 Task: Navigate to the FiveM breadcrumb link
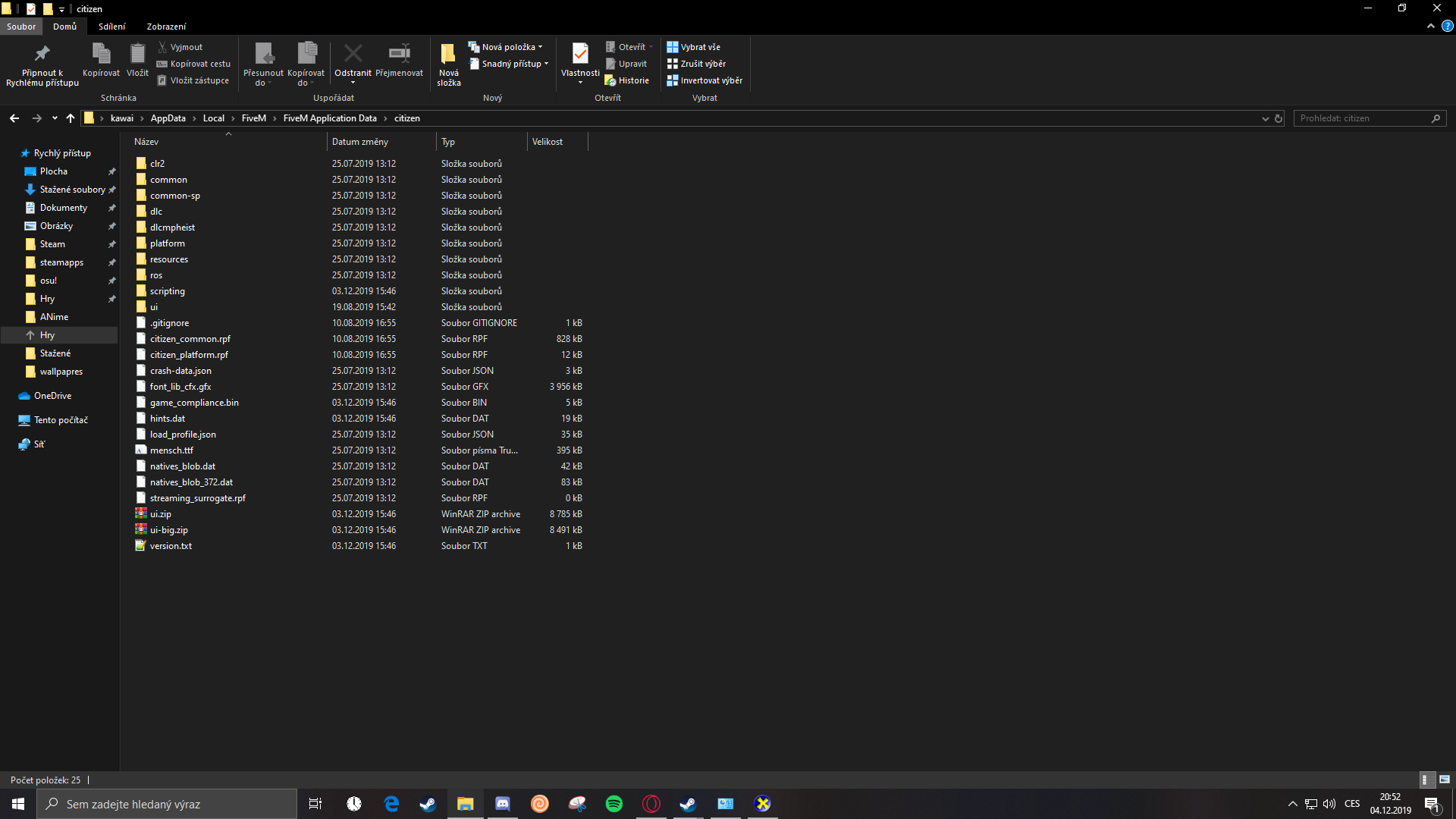255,118
